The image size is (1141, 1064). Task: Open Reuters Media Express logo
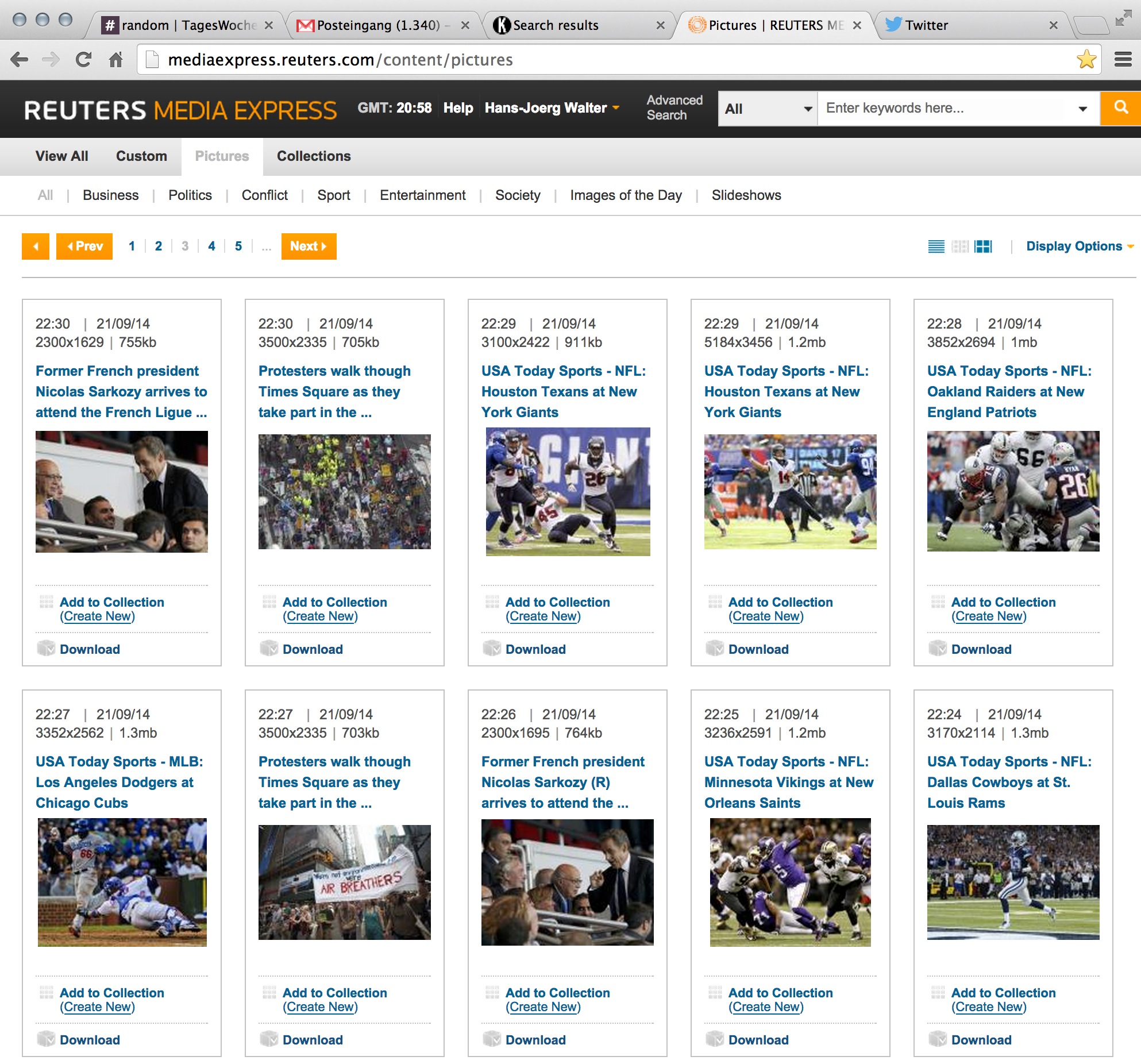[180, 110]
